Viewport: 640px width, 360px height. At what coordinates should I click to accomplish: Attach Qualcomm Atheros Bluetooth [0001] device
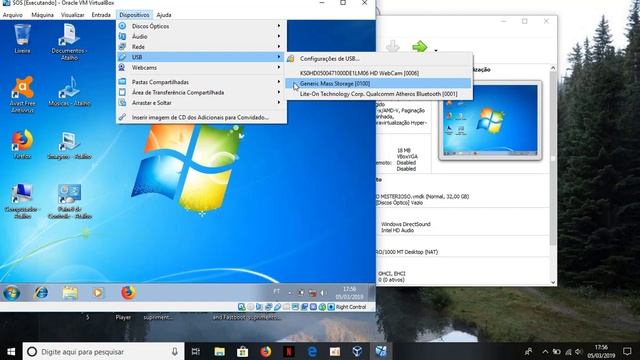click(x=378, y=94)
